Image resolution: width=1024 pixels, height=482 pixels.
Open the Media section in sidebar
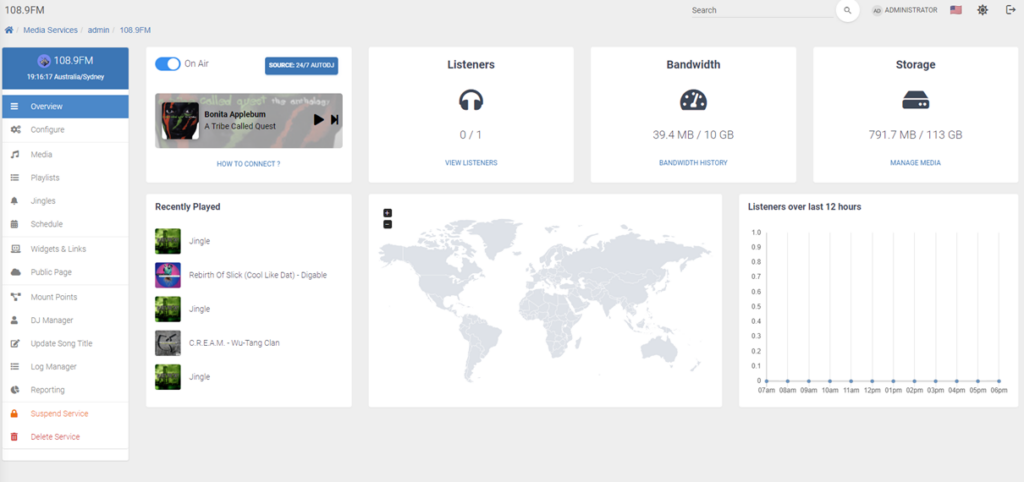coord(41,154)
